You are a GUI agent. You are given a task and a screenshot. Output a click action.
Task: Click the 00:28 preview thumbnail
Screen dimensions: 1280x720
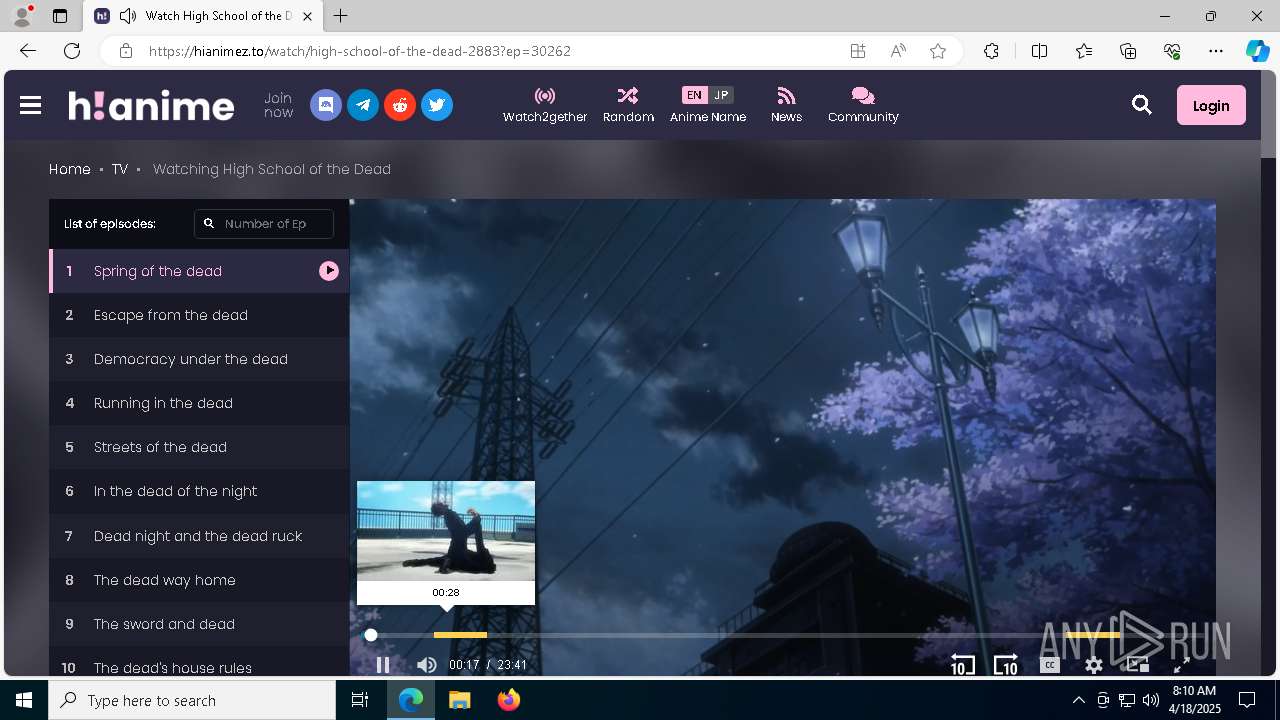pos(446,531)
